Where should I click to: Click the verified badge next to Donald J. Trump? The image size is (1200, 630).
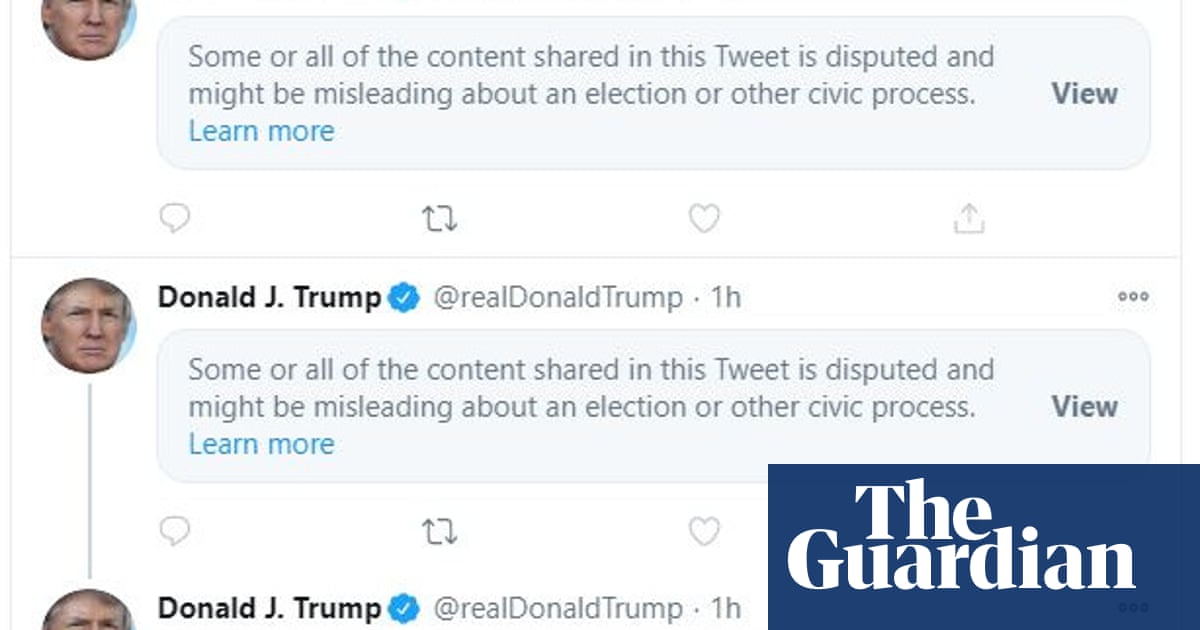pos(403,297)
